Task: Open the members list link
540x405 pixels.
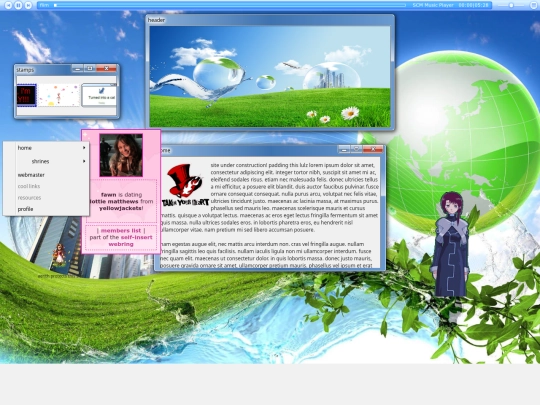Action: click(121, 230)
